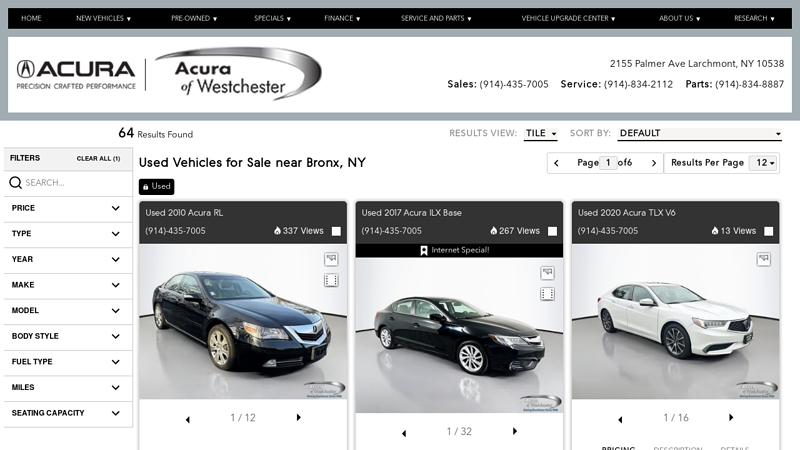Viewport: 800px width, 450px height.
Task: Show next photo of 2017 Acura ILX
Action: click(515, 431)
